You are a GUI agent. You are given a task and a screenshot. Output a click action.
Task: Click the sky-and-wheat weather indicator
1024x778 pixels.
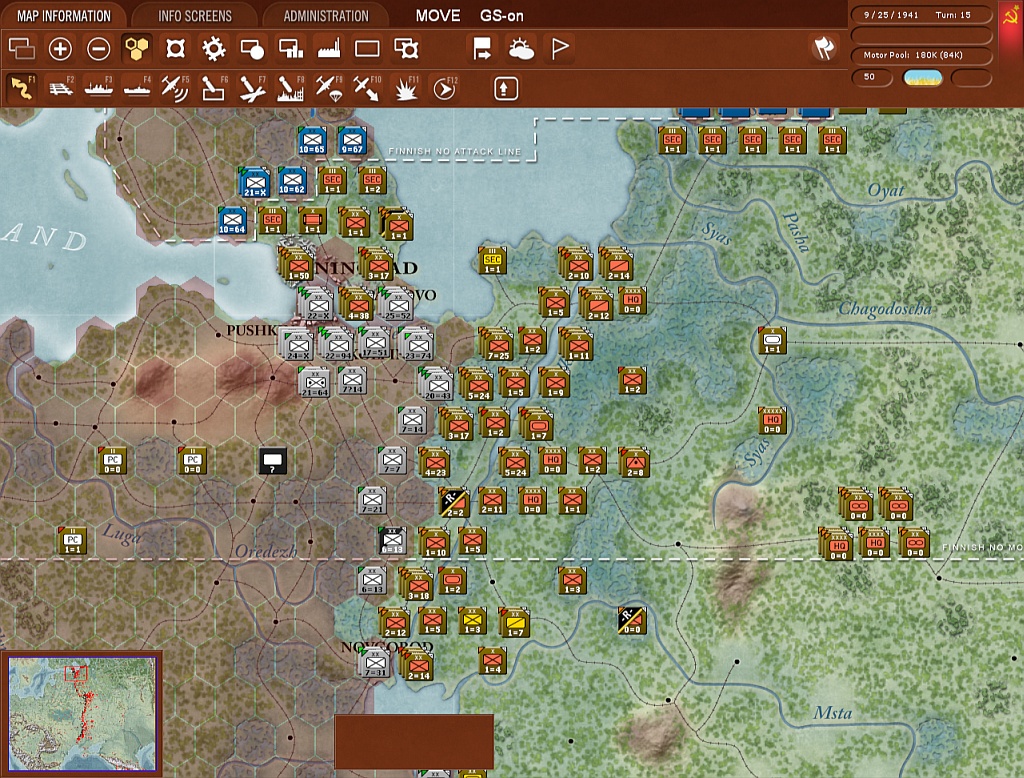coord(922,78)
